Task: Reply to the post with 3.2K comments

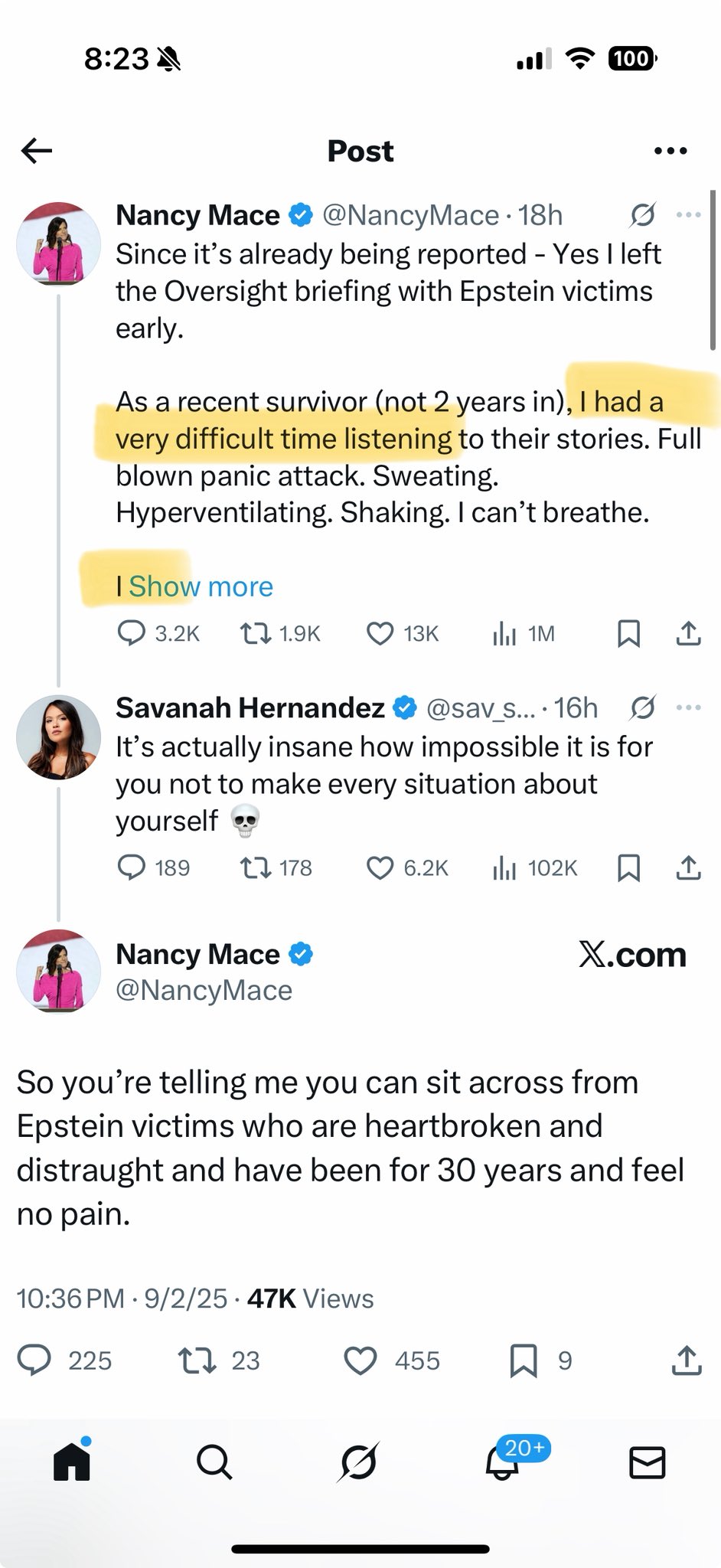Action: (132, 634)
